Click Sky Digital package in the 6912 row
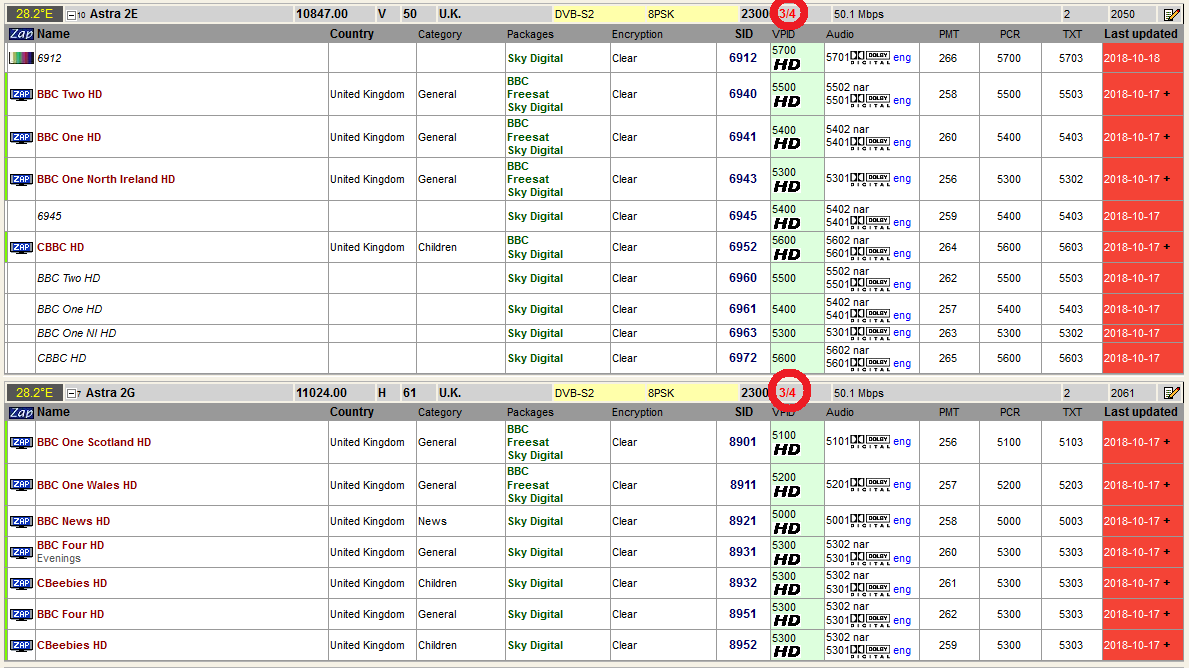Viewport: 1189px width, 668px height. [535, 58]
